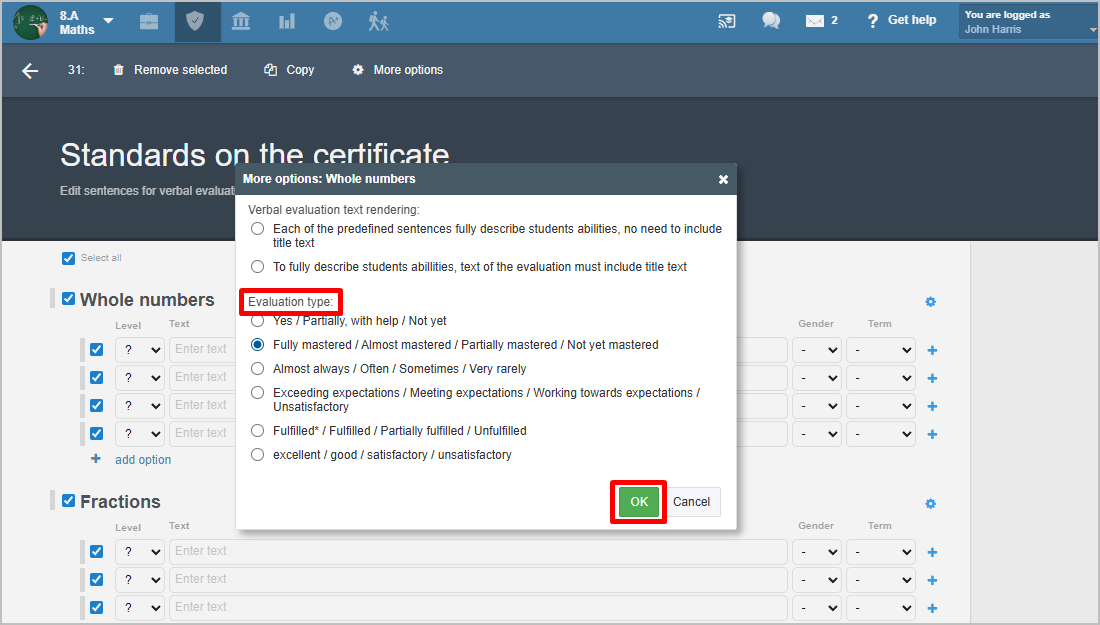Expand the 8.A Maths class dropdown
This screenshot has width=1100, height=625.
[x=108, y=21]
